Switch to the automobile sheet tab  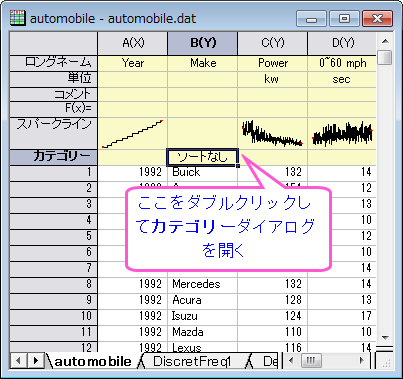pos(93,361)
